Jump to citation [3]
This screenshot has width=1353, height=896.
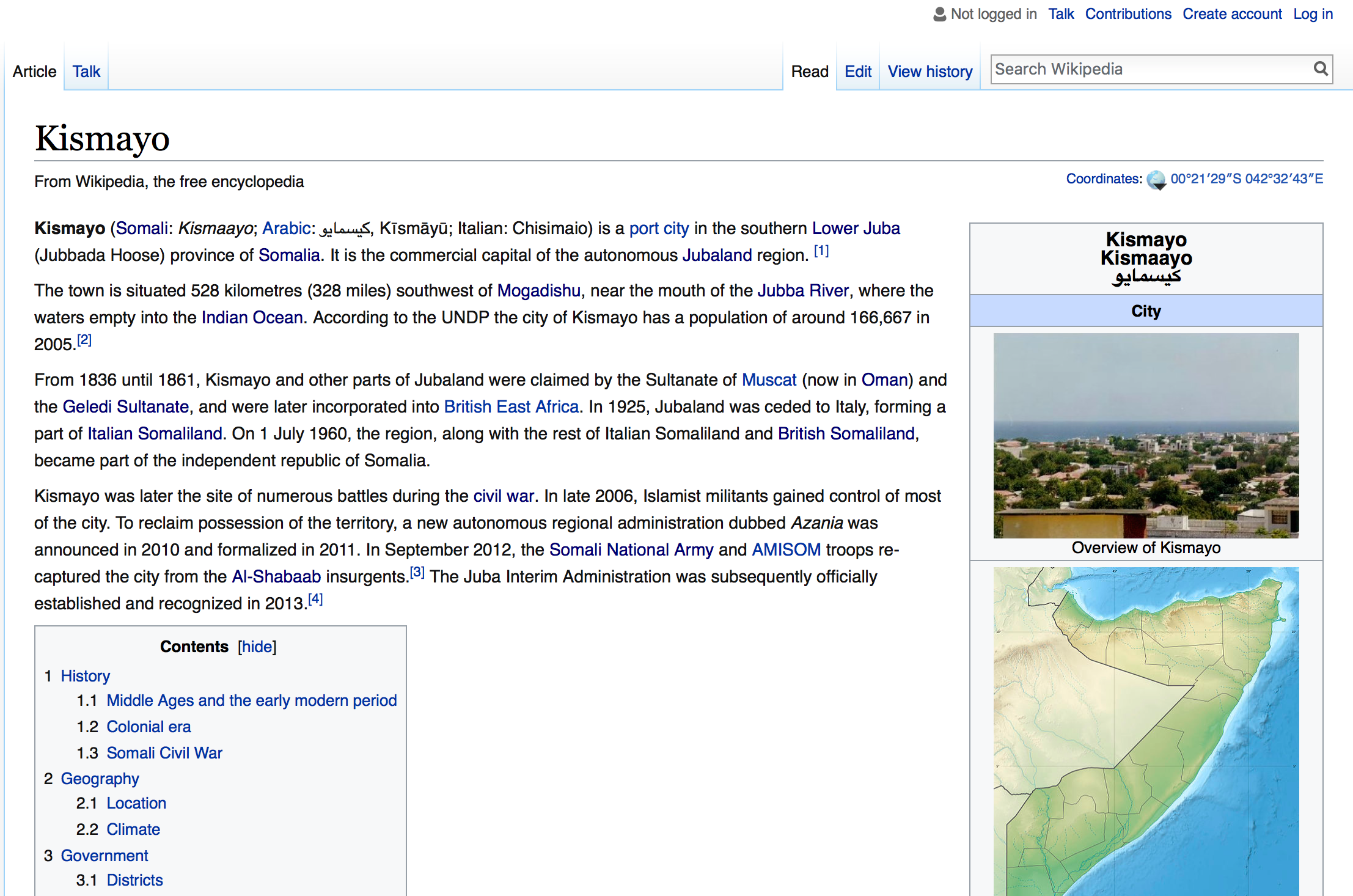[x=417, y=572]
